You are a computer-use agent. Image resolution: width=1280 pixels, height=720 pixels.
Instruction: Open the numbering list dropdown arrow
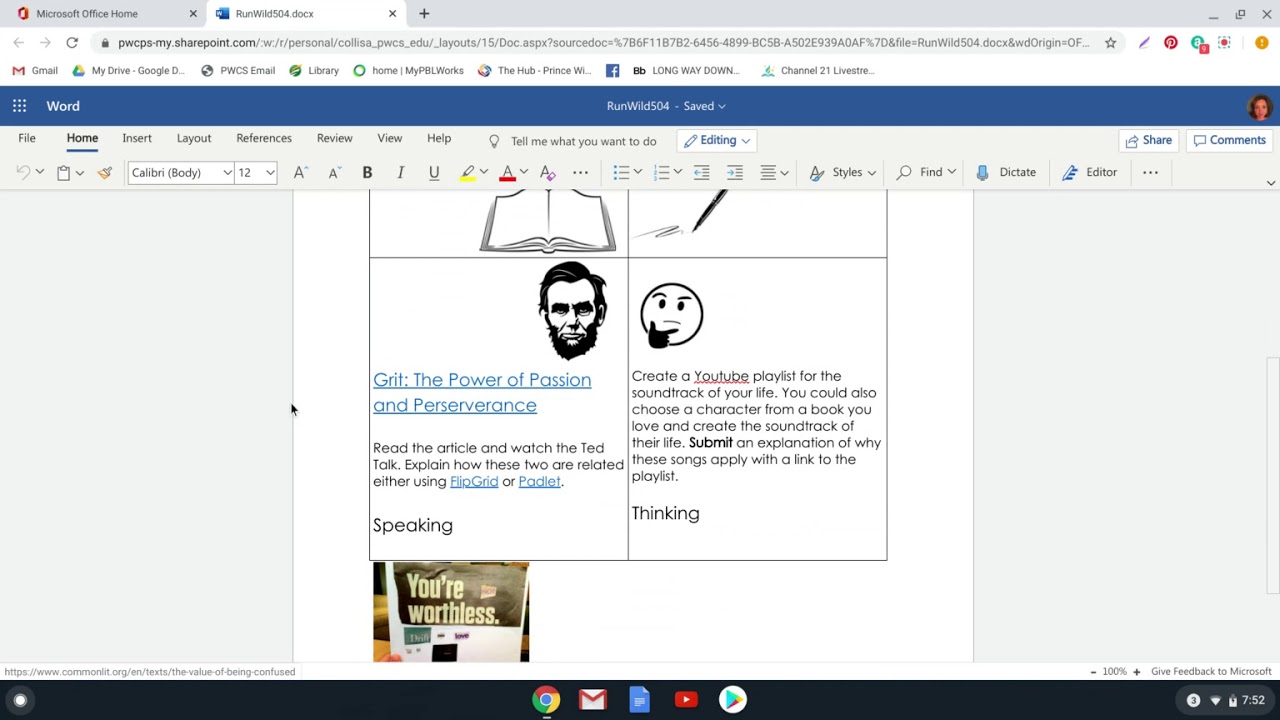tap(678, 173)
